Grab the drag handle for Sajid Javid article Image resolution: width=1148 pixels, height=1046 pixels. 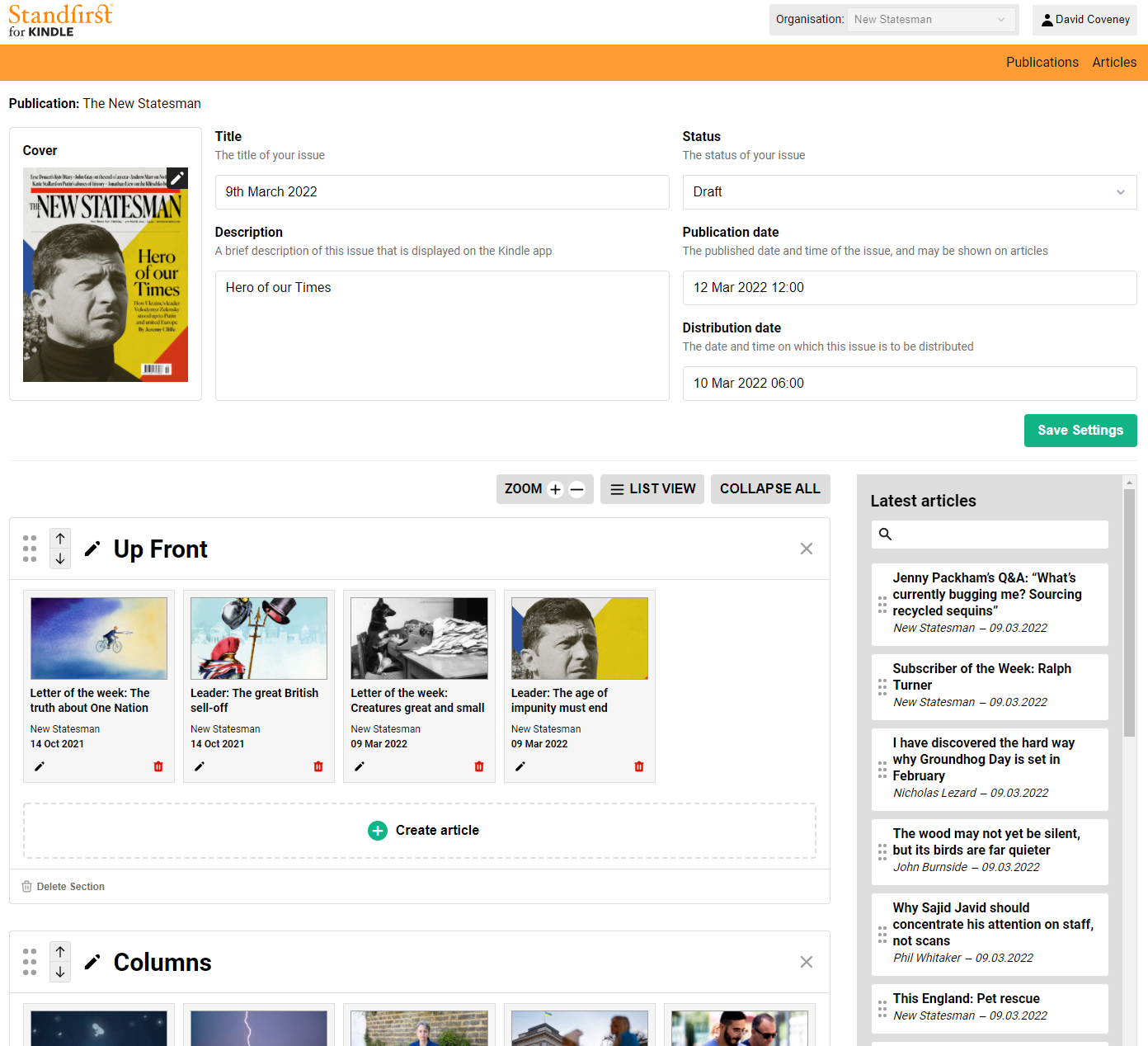click(882, 935)
